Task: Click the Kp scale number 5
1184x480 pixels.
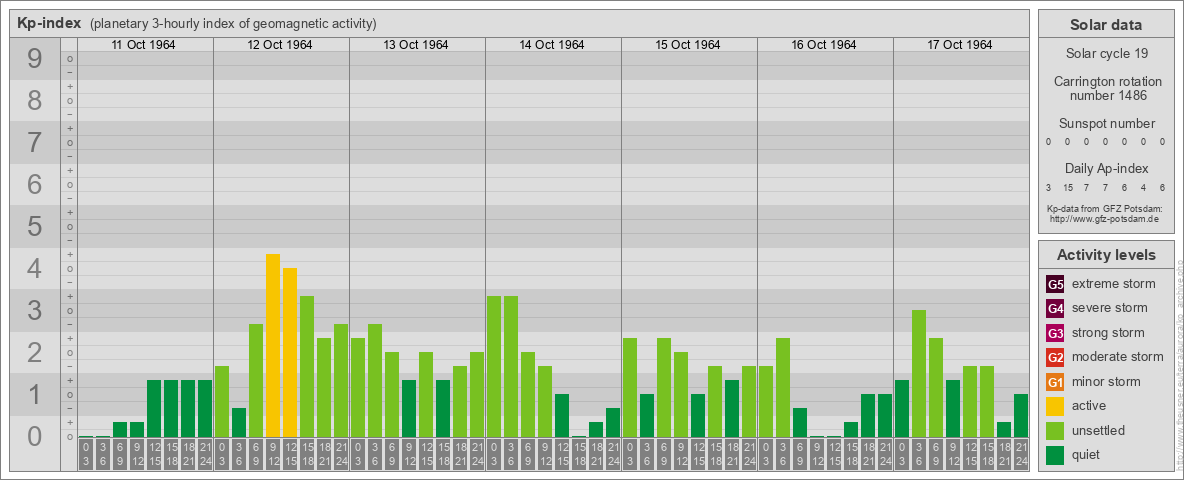Action: point(35,226)
